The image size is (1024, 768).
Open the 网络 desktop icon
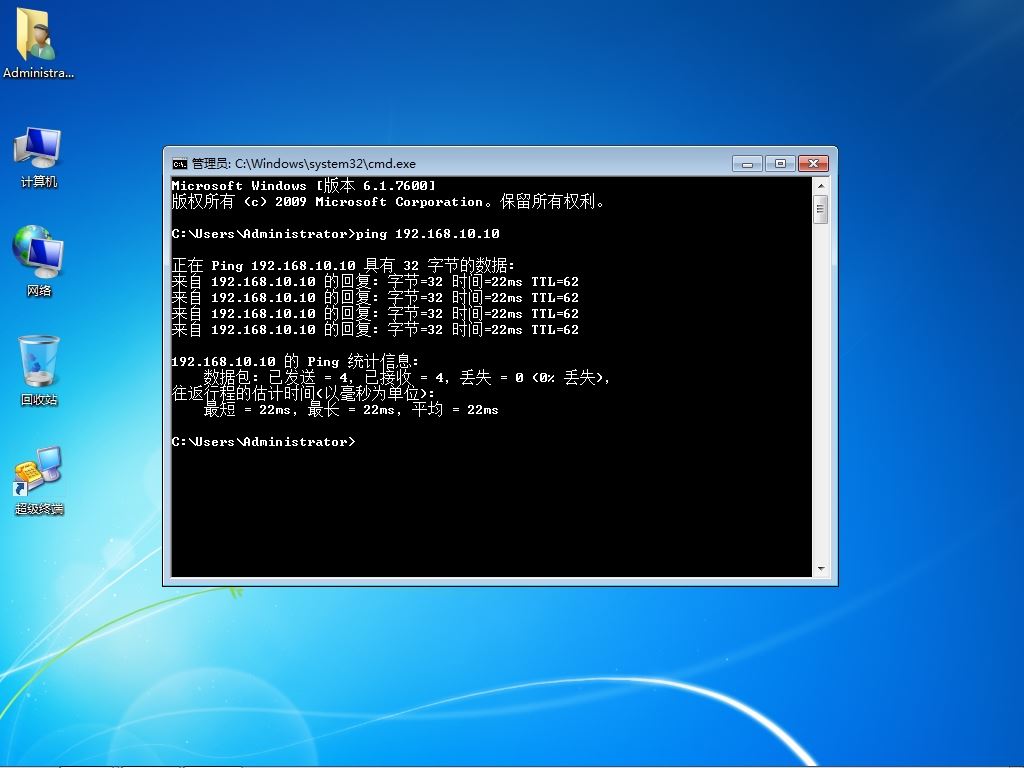pyautogui.click(x=39, y=261)
